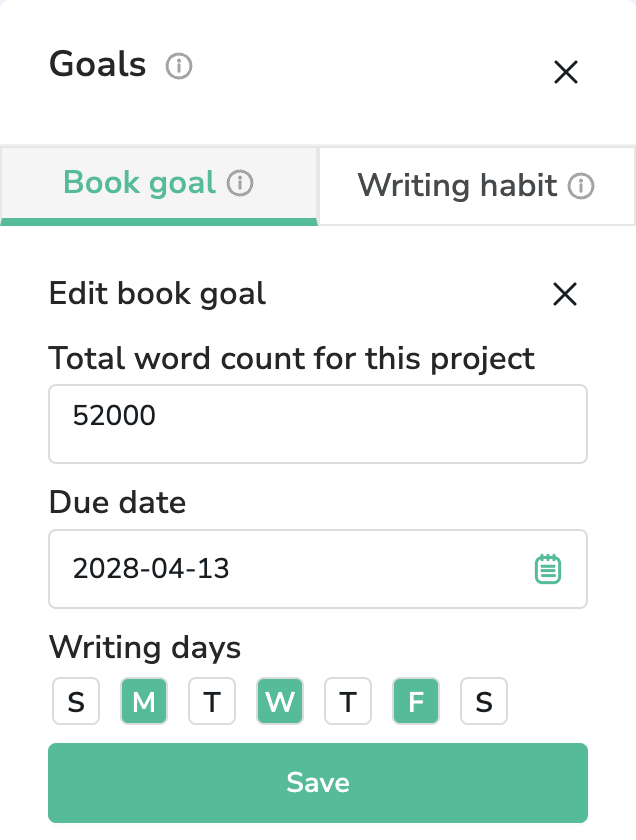The width and height of the screenshot is (636, 840).
Task: Click the 'Total word count for this project' label
Action: coord(292,358)
